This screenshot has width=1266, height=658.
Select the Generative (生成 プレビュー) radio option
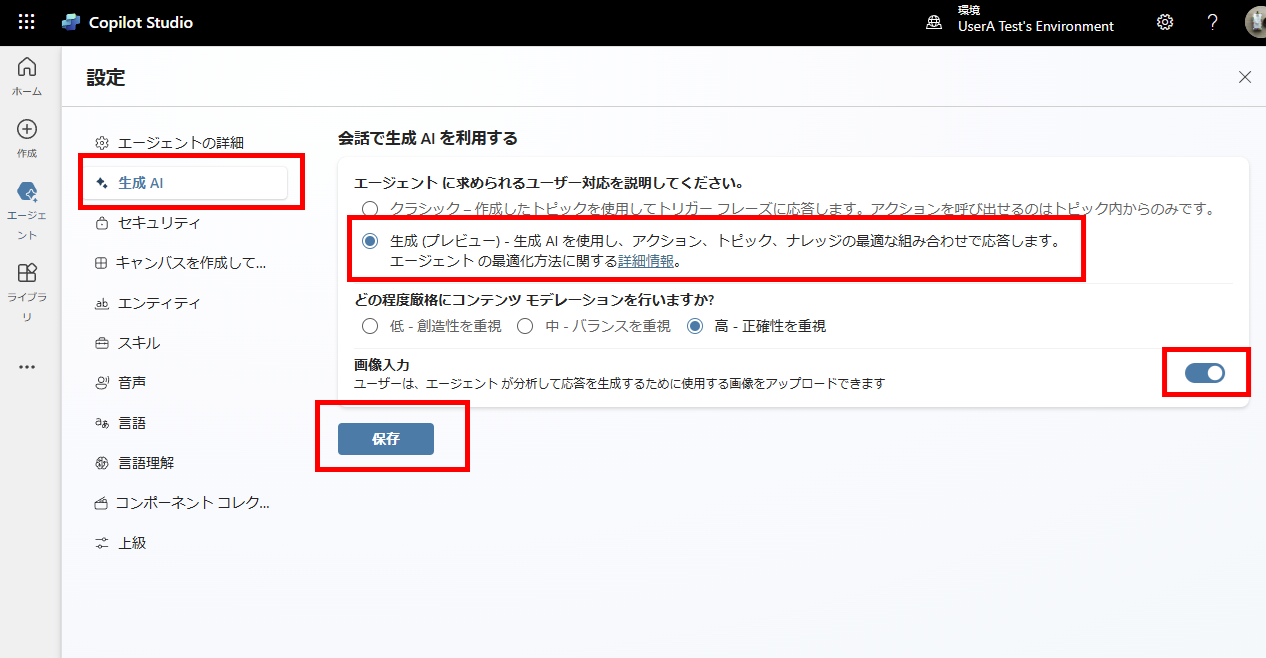371,242
